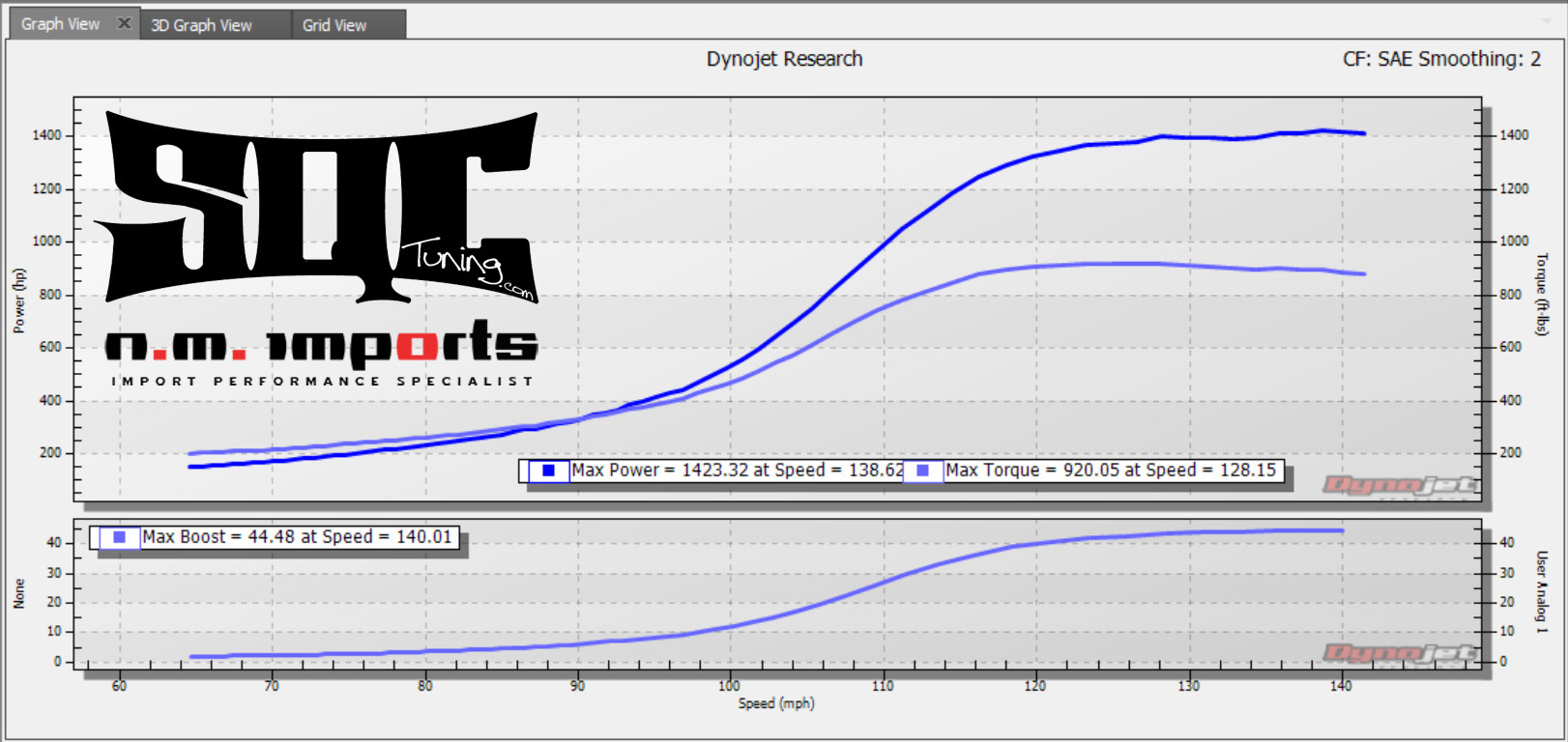
Task: Click the Dynojet Research graph title
Action: coord(784,59)
